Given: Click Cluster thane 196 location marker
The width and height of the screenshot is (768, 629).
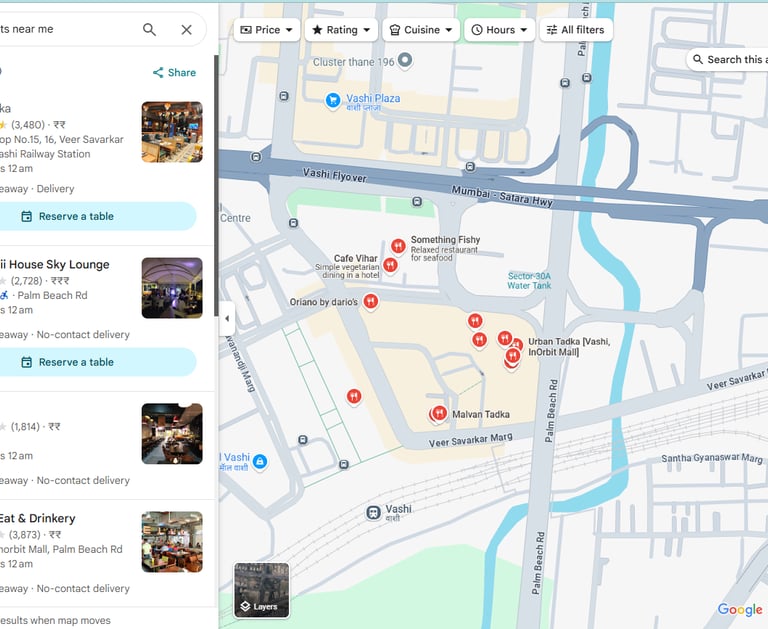Looking at the screenshot, I should (405, 61).
